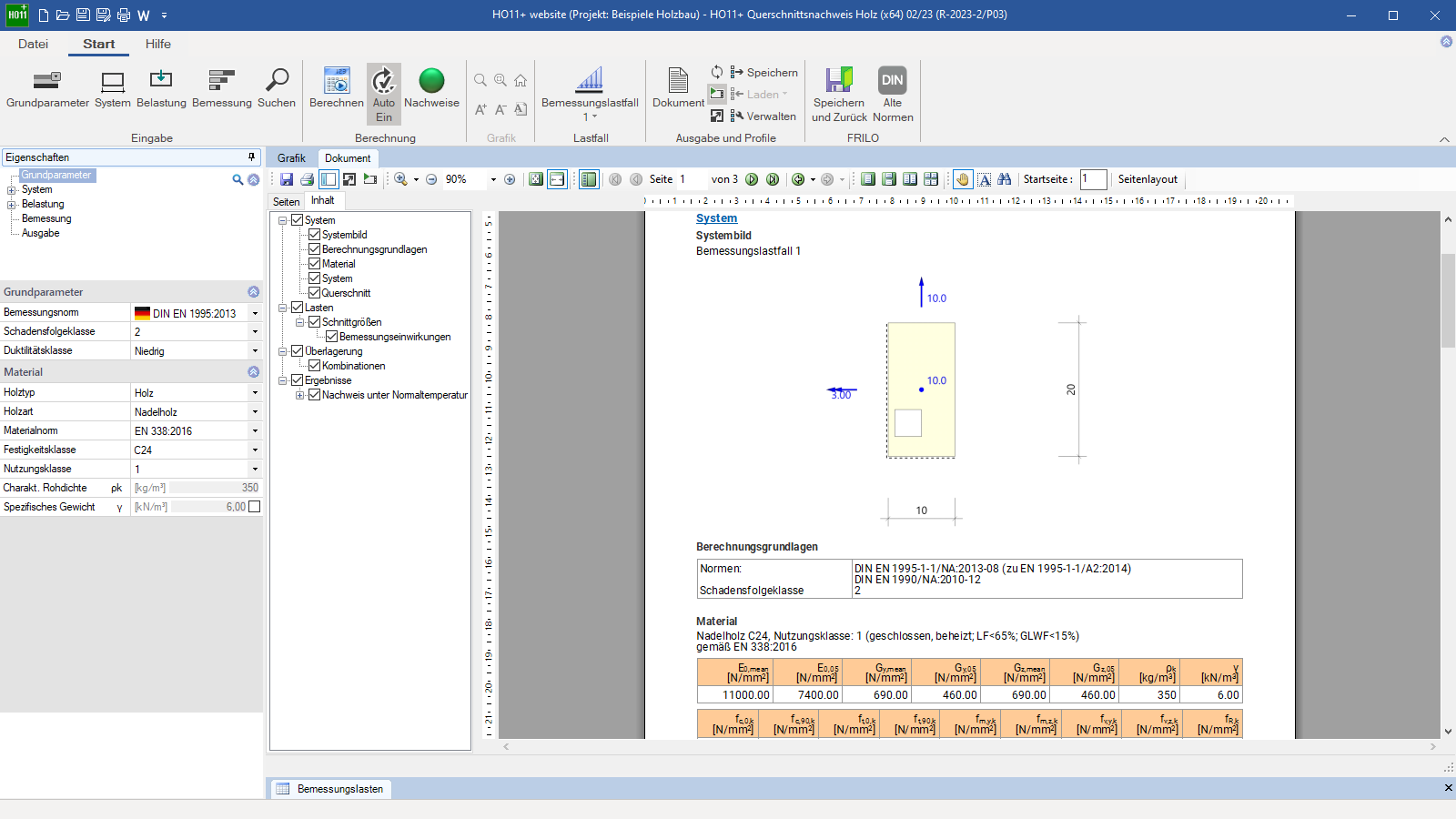1456x819 pixels.
Task: Zoom out with the minus magnifier icon
Action: [431, 179]
